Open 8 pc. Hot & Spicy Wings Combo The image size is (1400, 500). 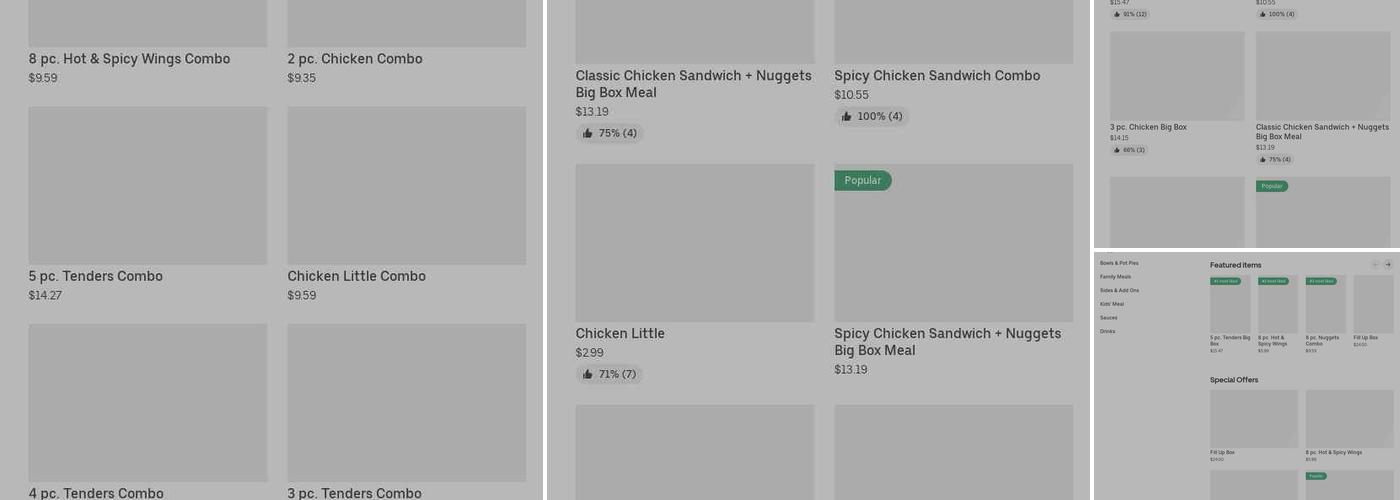click(130, 59)
